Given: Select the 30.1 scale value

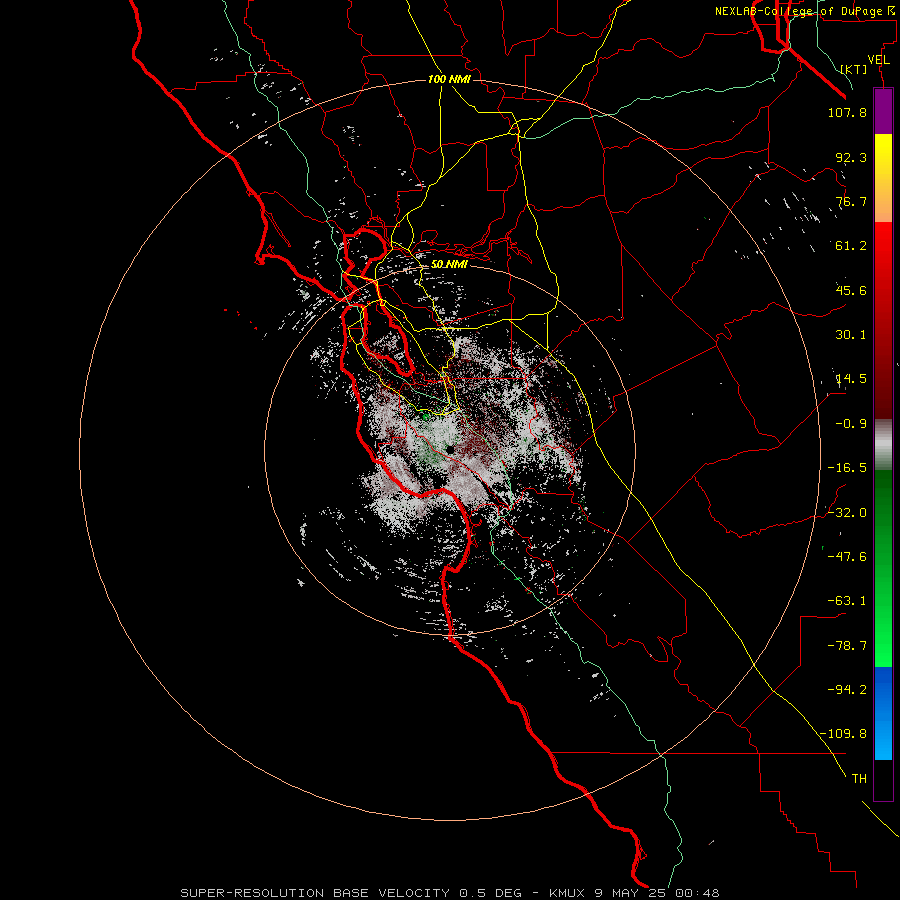Looking at the screenshot, I should (851, 335).
